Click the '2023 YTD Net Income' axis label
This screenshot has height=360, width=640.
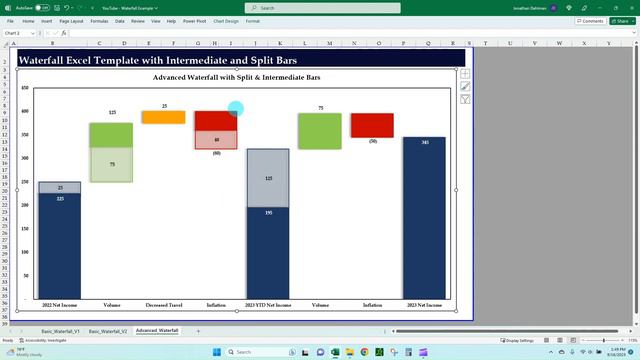tap(268, 305)
